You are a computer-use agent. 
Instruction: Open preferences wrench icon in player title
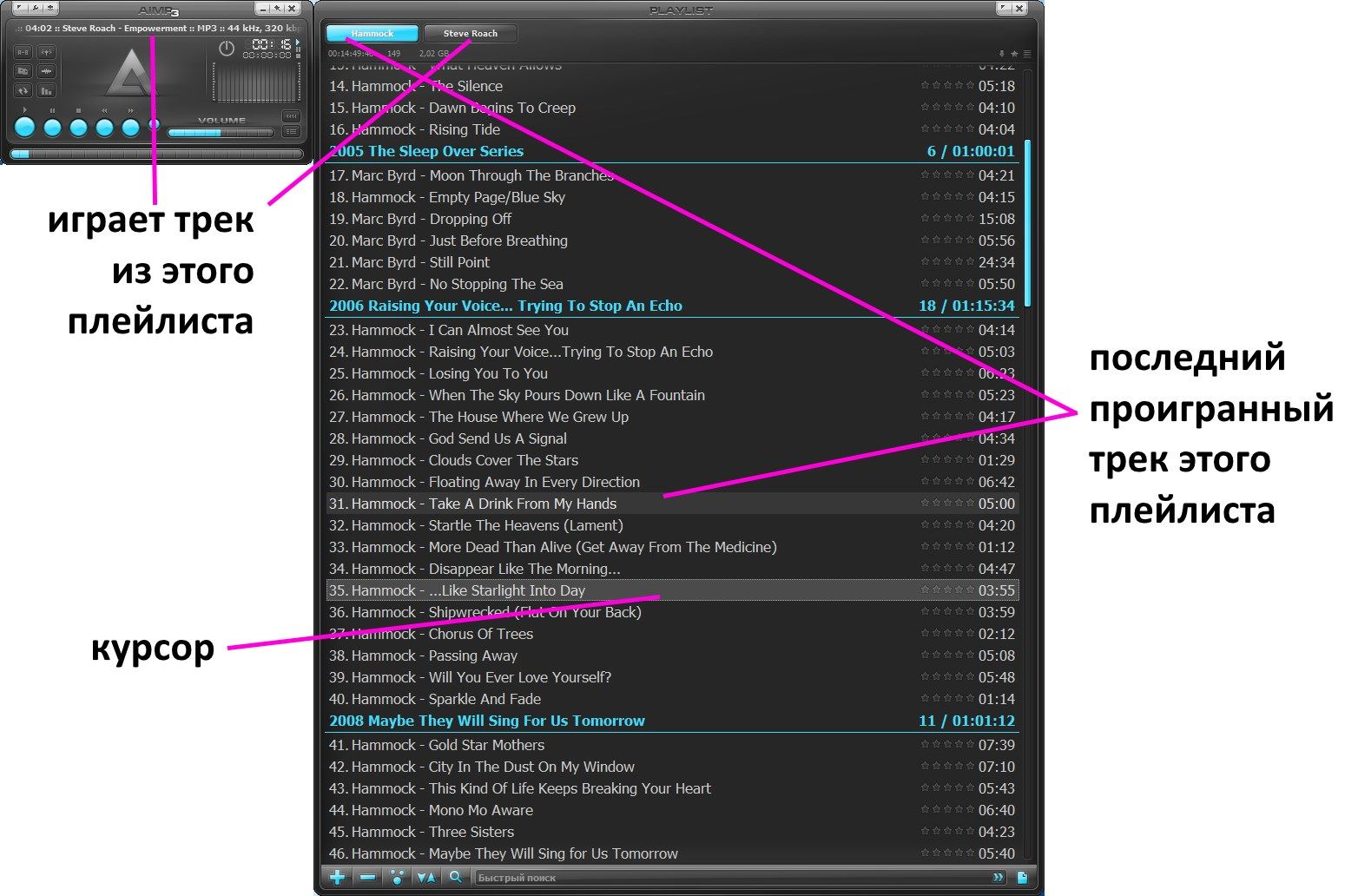pyautogui.click(x=36, y=9)
